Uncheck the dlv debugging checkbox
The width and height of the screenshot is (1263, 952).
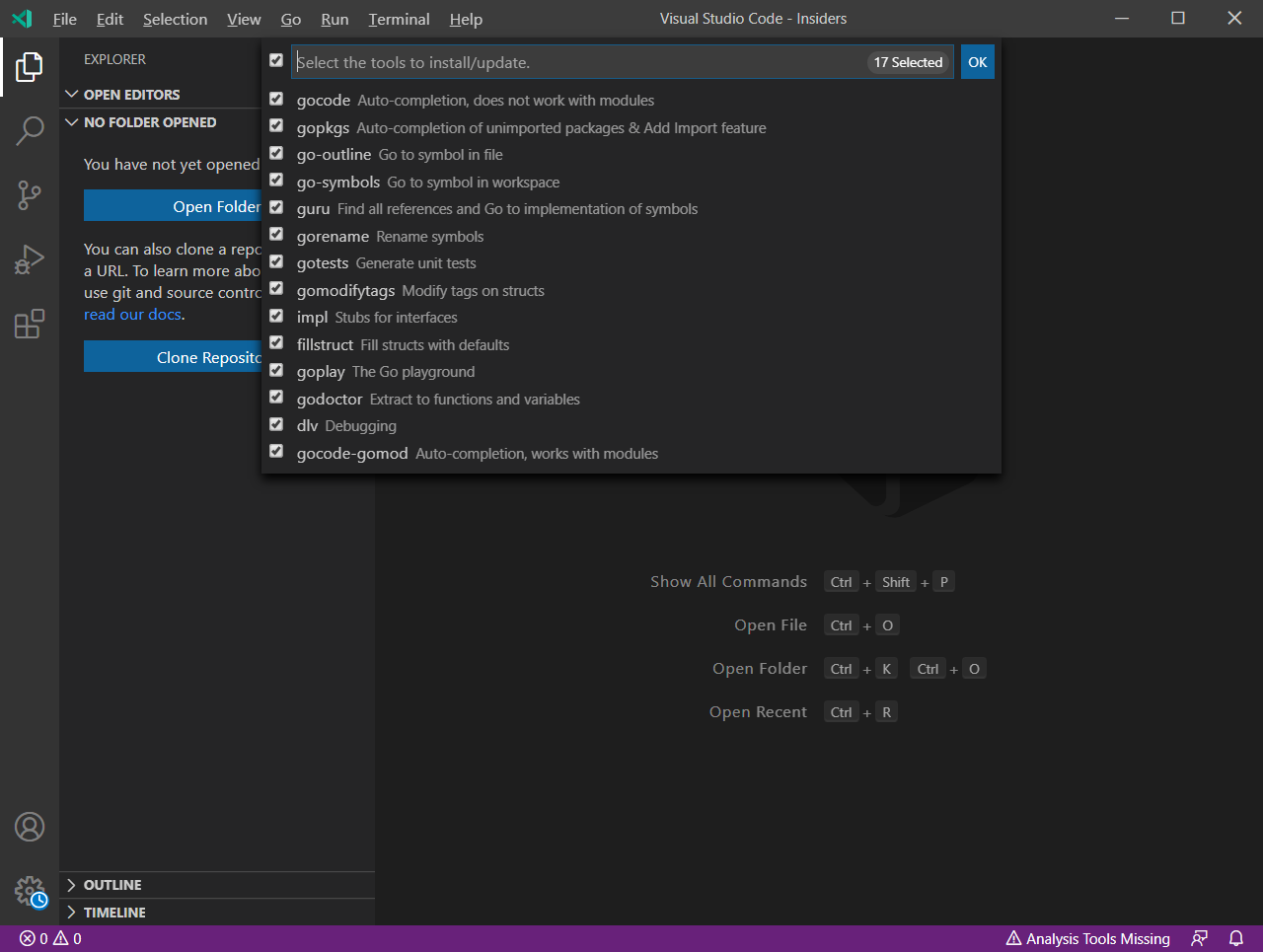(276, 424)
